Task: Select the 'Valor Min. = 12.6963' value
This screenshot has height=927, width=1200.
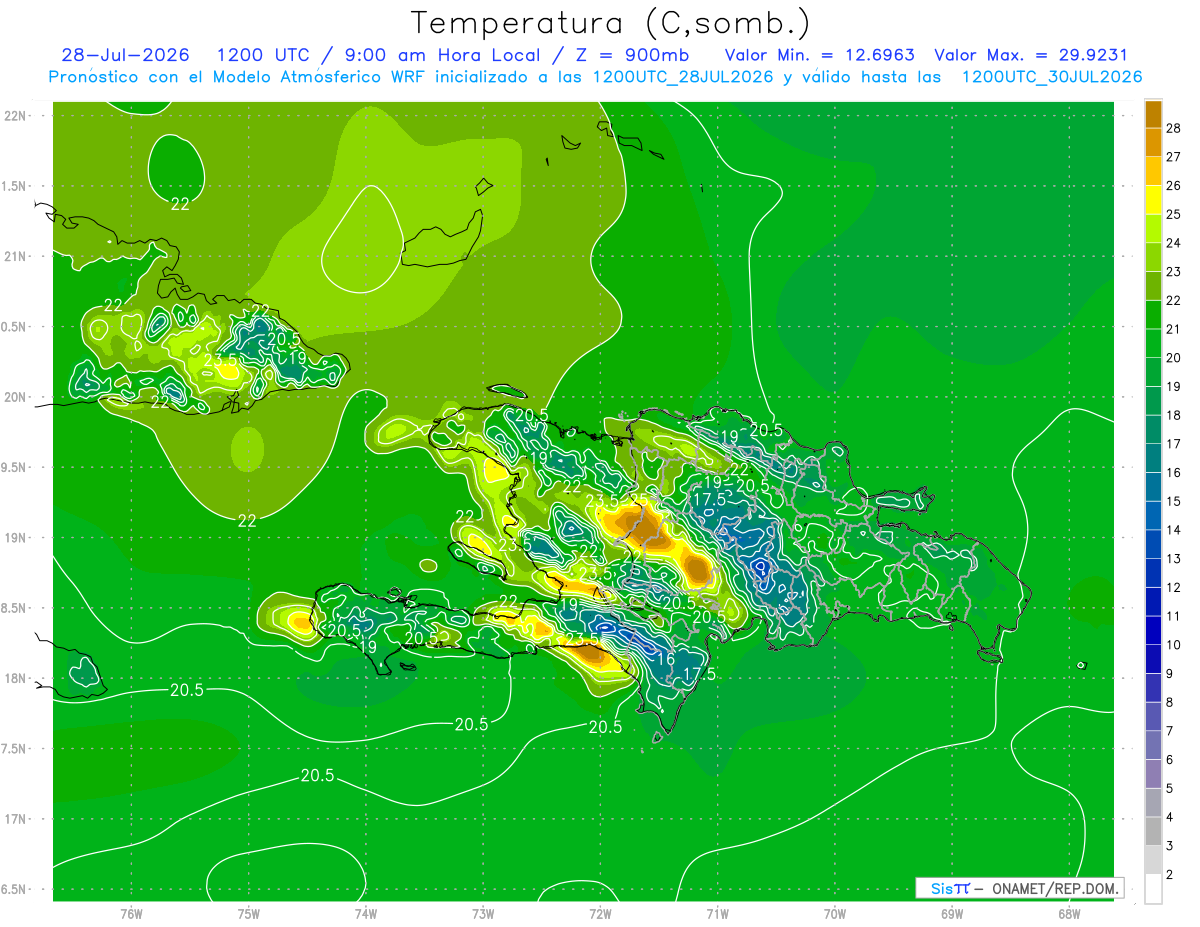Action: click(x=819, y=55)
